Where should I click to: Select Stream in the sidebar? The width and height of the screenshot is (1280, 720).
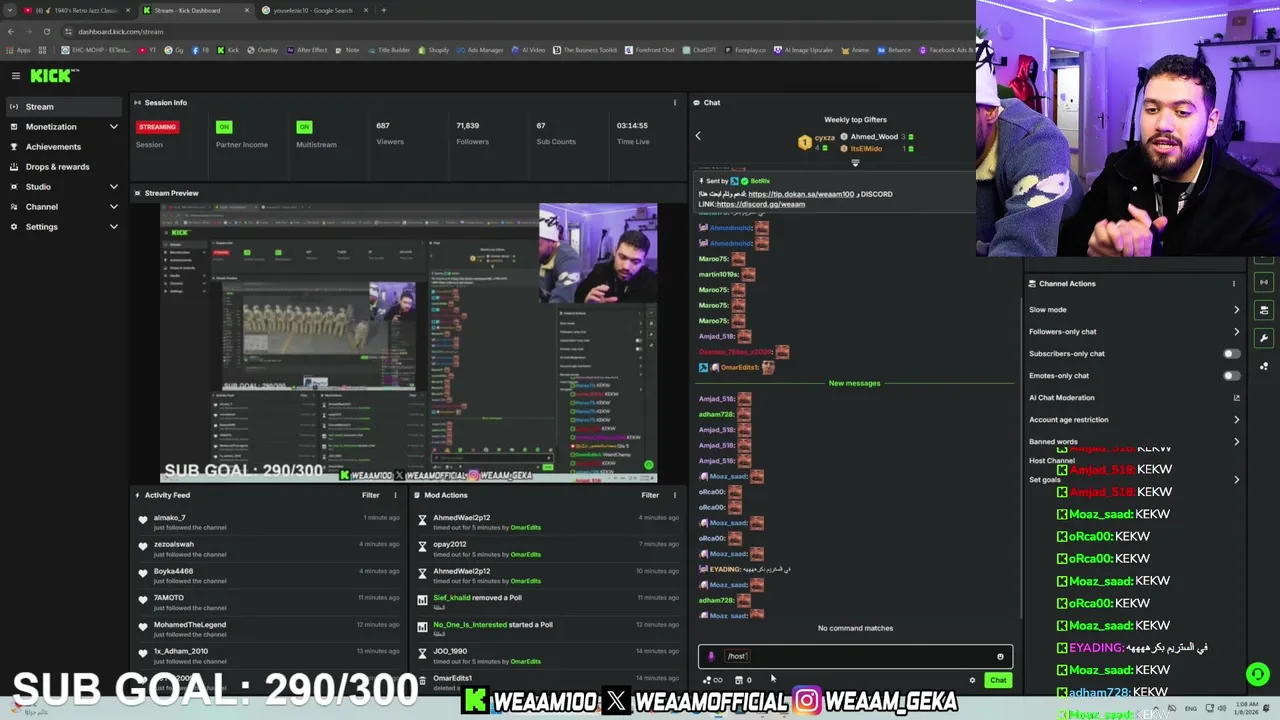pyautogui.click(x=62, y=106)
